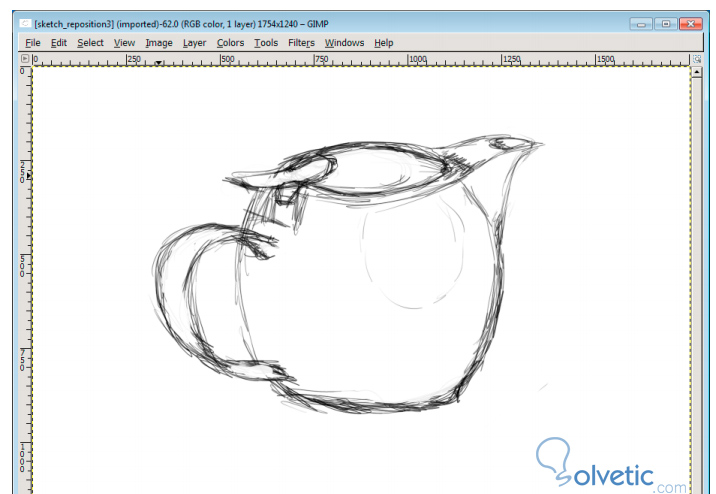
Task: Close the GIMP window
Action: pyautogui.click(x=690, y=24)
